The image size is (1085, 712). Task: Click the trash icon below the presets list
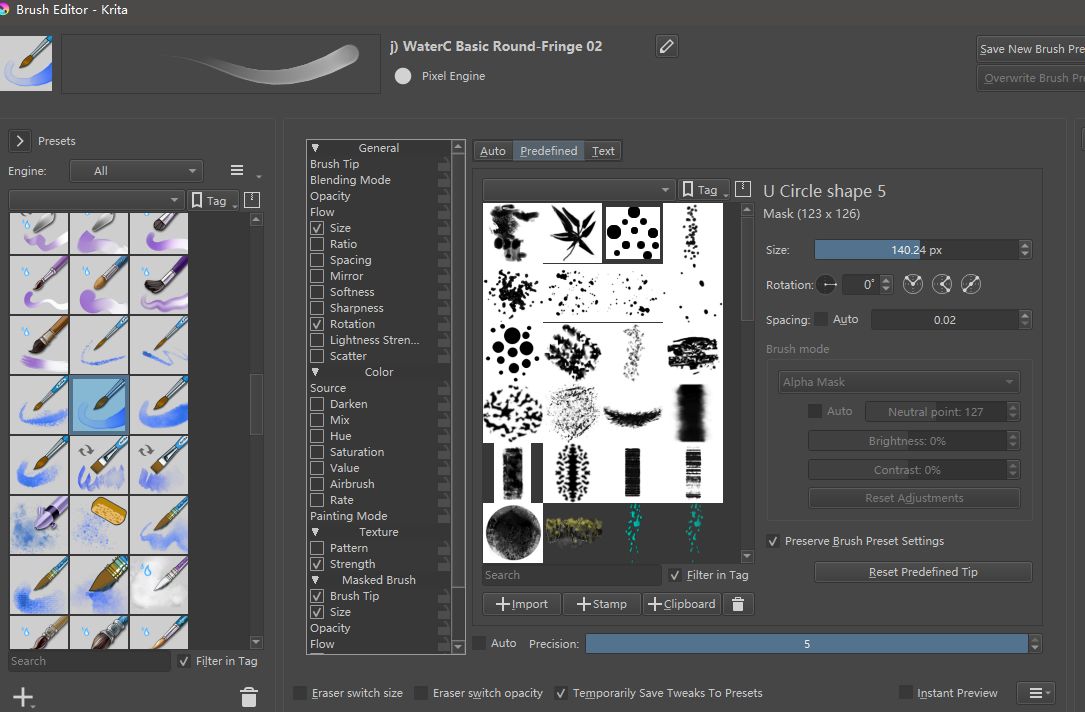click(249, 696)
